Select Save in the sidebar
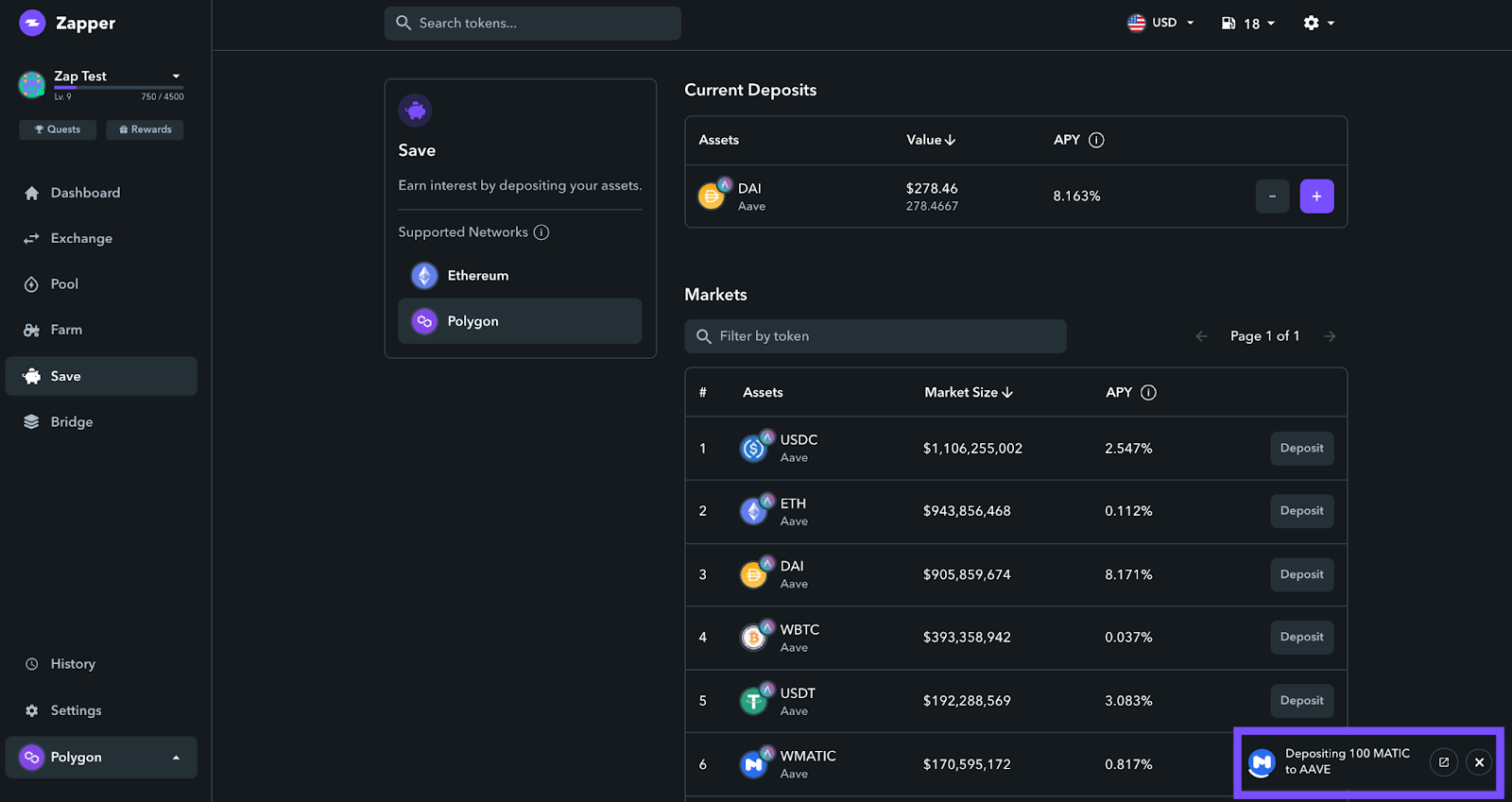 (x=101, y=376)
